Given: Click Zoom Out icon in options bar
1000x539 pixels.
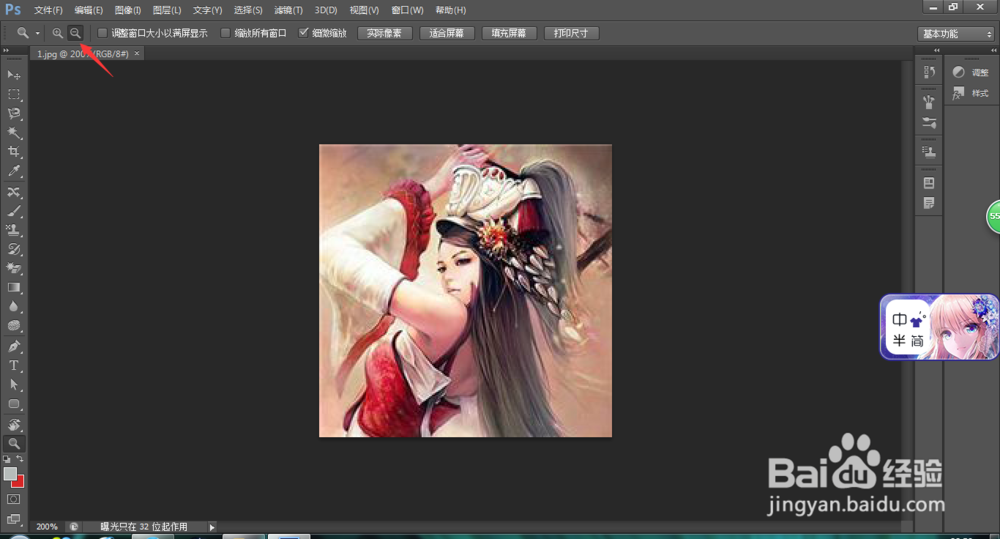Looking at the screenshot, I should [75, 33].
